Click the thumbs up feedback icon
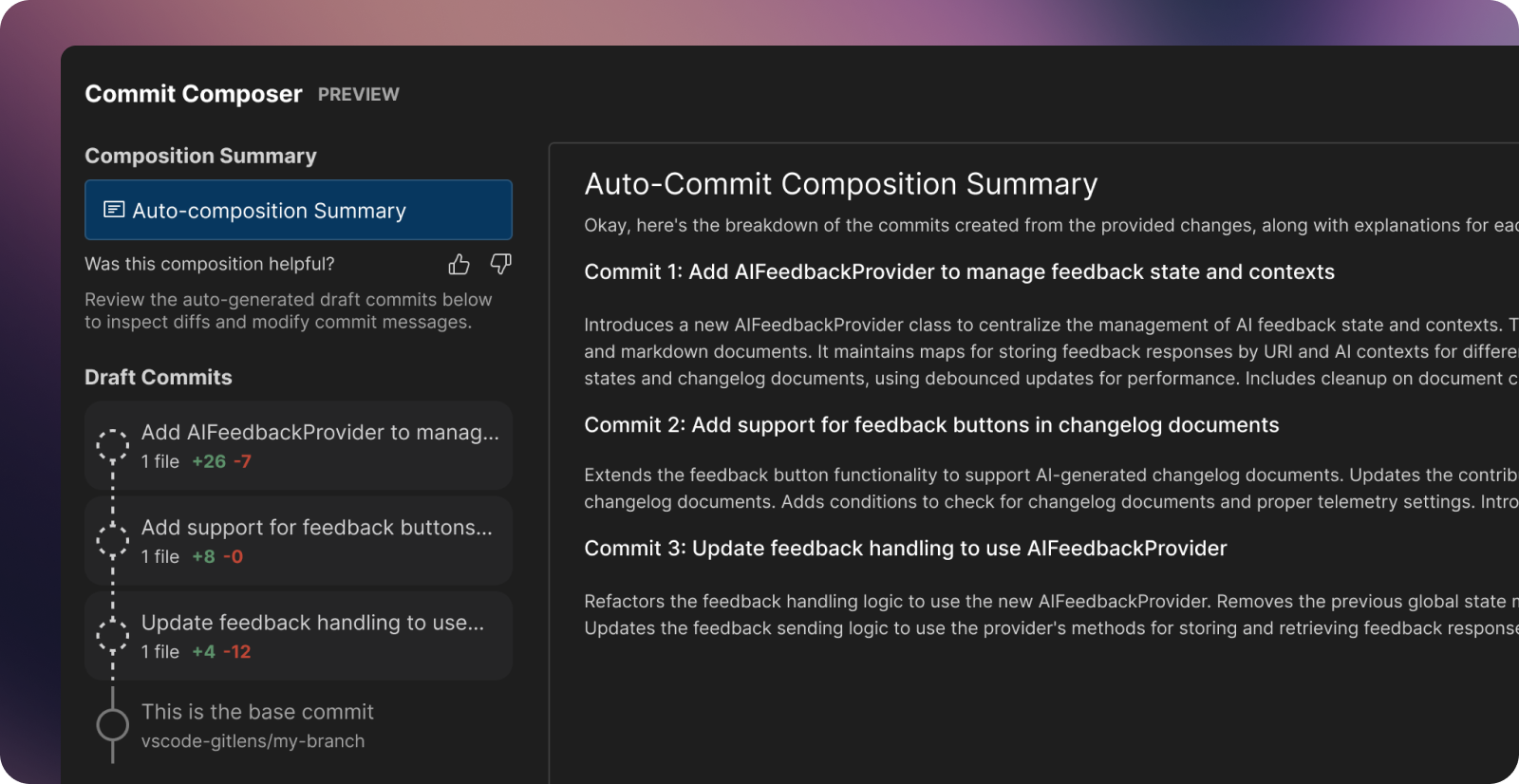The height and width of the screenshot is (784, 1519). click(459, 264)
